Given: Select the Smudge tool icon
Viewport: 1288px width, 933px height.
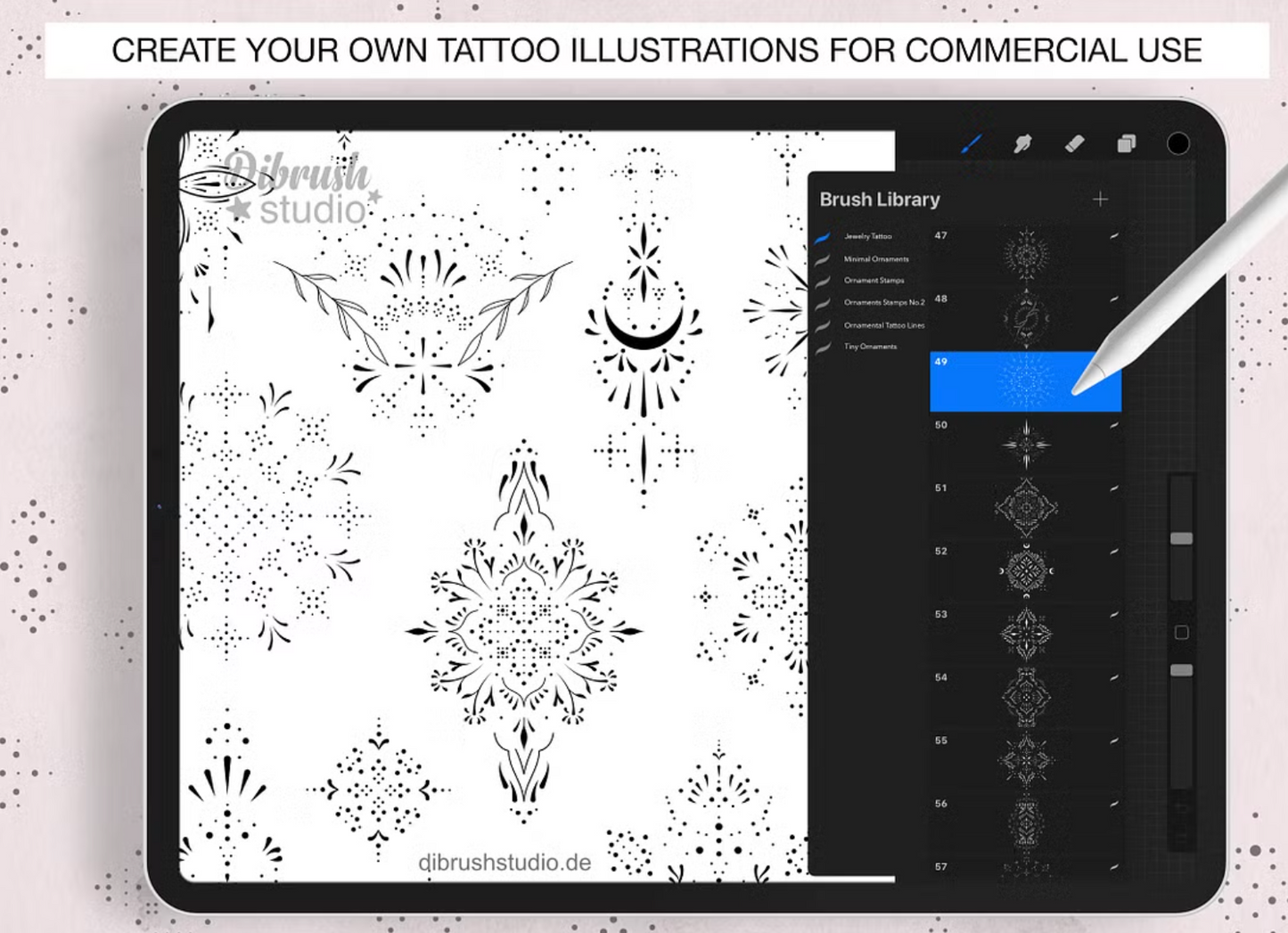Looking at the screenshot, I should pos(1022,143).
